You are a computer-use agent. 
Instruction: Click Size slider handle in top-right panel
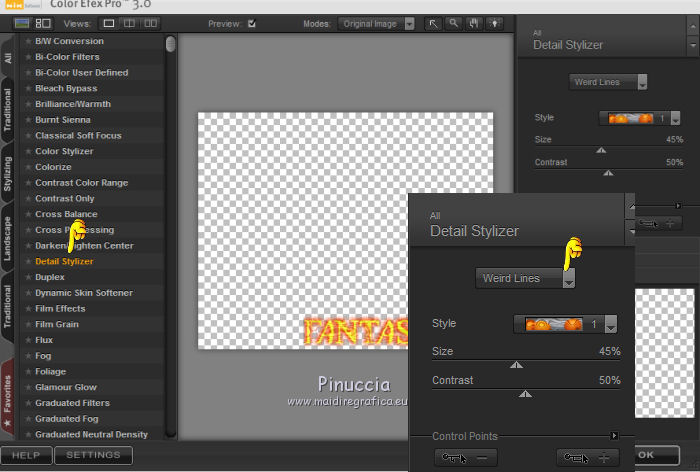pyautogui.click(x=601, y=150)
